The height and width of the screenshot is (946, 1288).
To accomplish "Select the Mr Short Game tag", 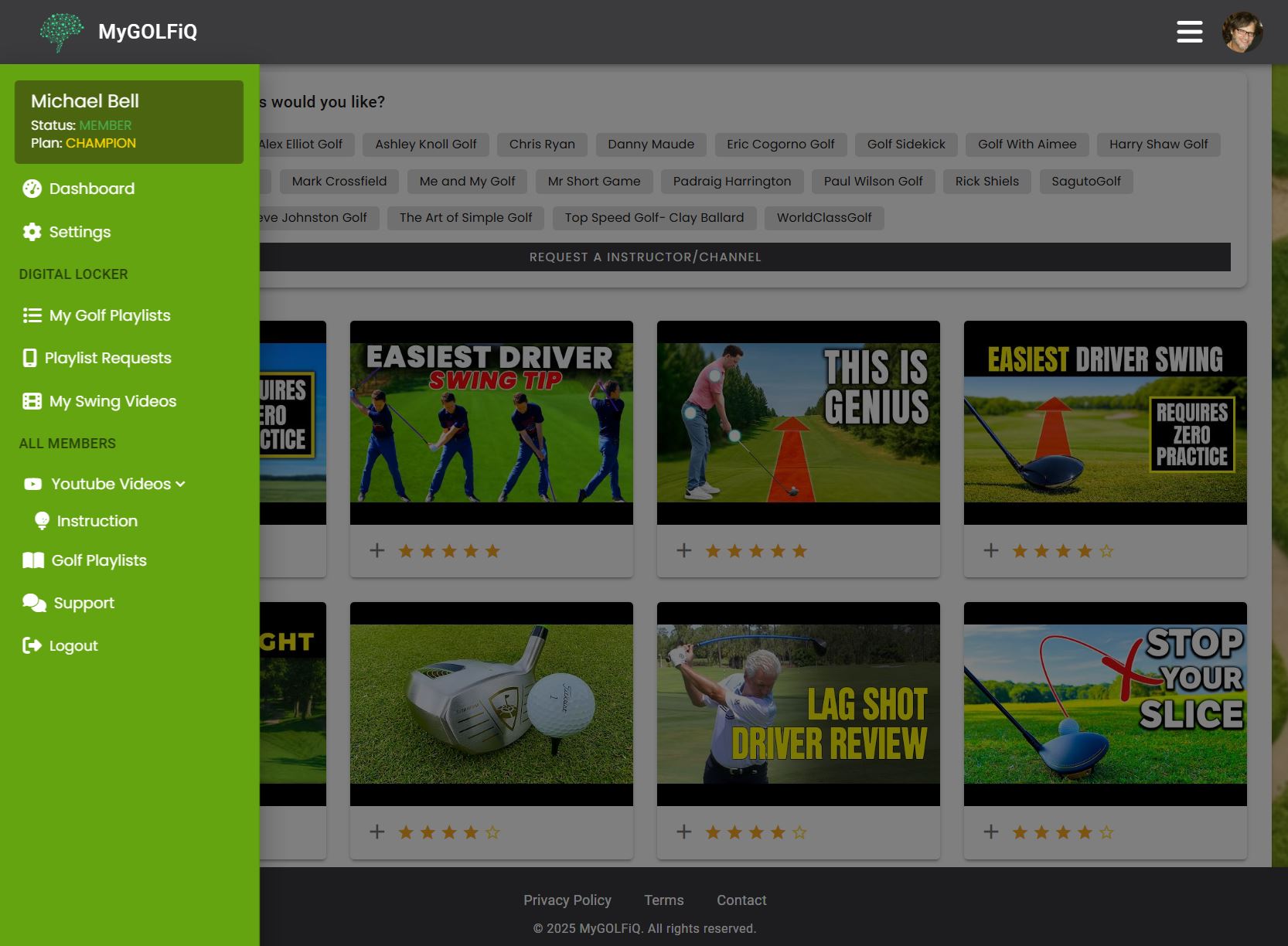I will pyautogui.click(x=595, y=182).
